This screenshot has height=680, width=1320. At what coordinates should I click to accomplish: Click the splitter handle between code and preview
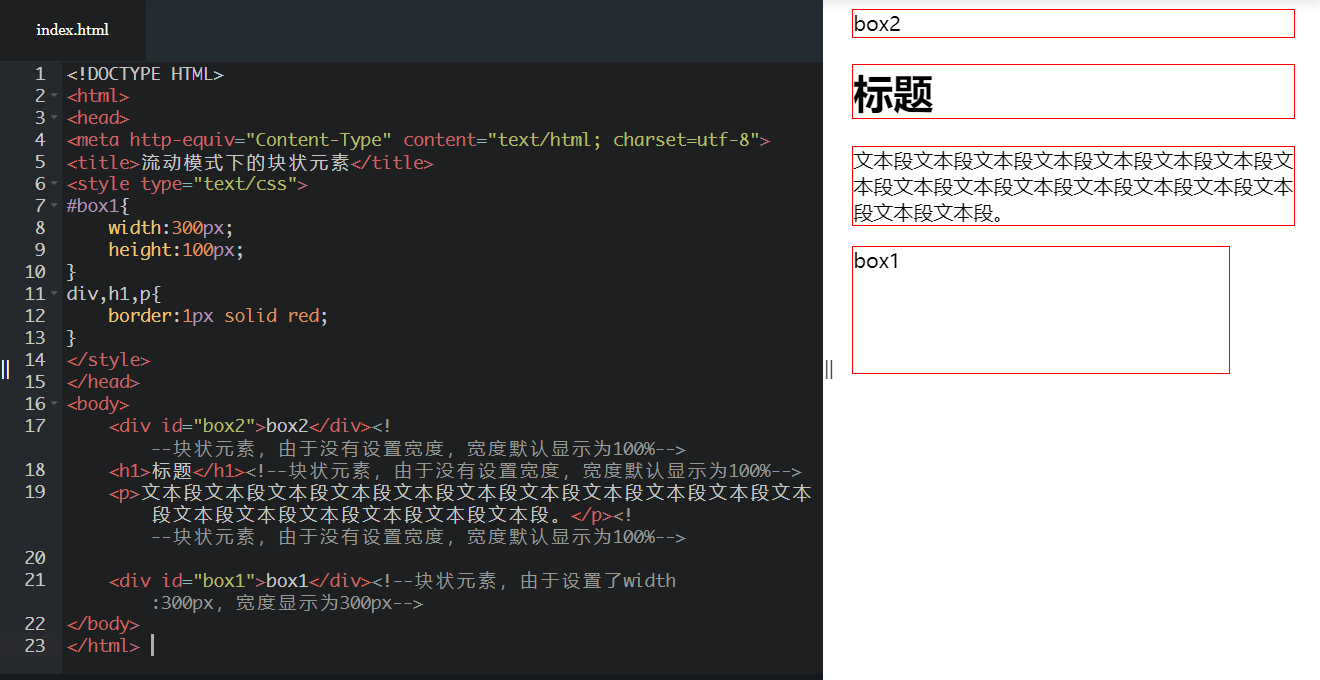[x=829, y=369]
